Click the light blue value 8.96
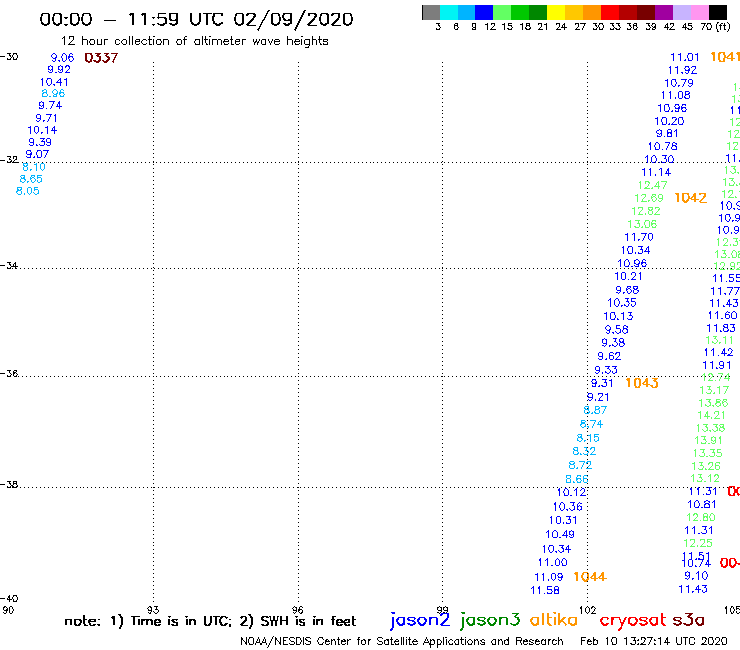Image resolution: width=740 pixels, height=650 pixels. [53, 93]
